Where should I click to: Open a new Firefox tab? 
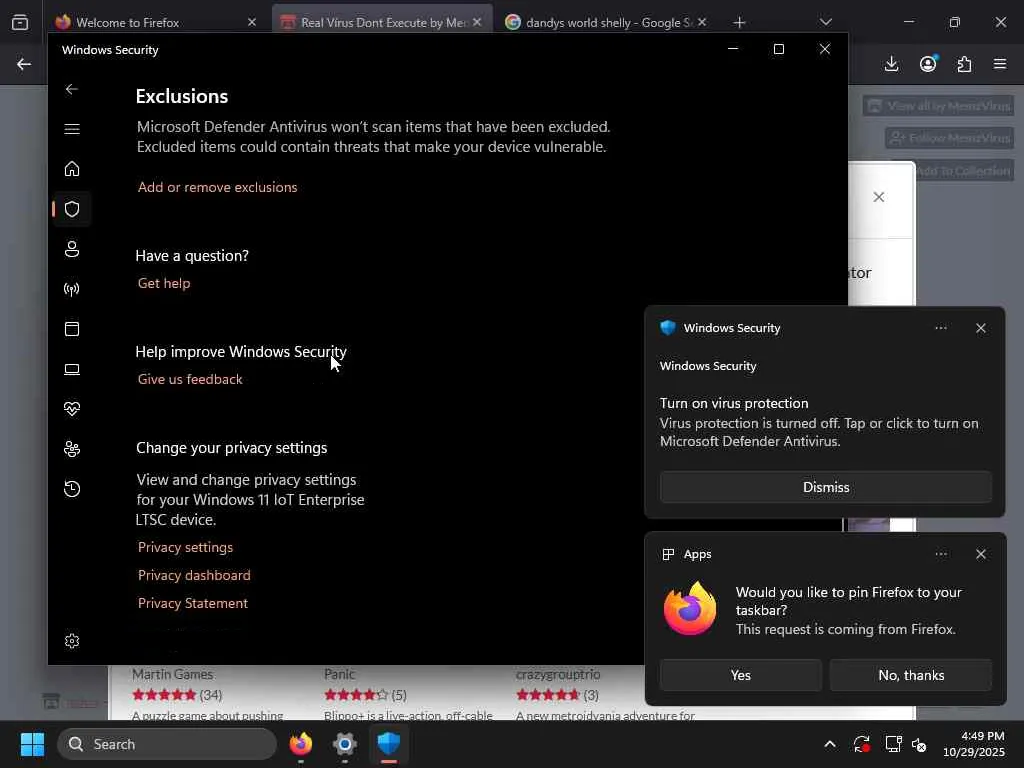tap(739, 22)
